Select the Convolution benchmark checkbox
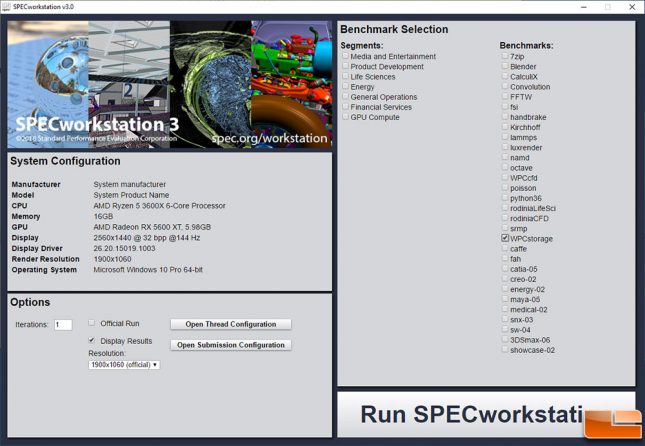 [505, 86]
